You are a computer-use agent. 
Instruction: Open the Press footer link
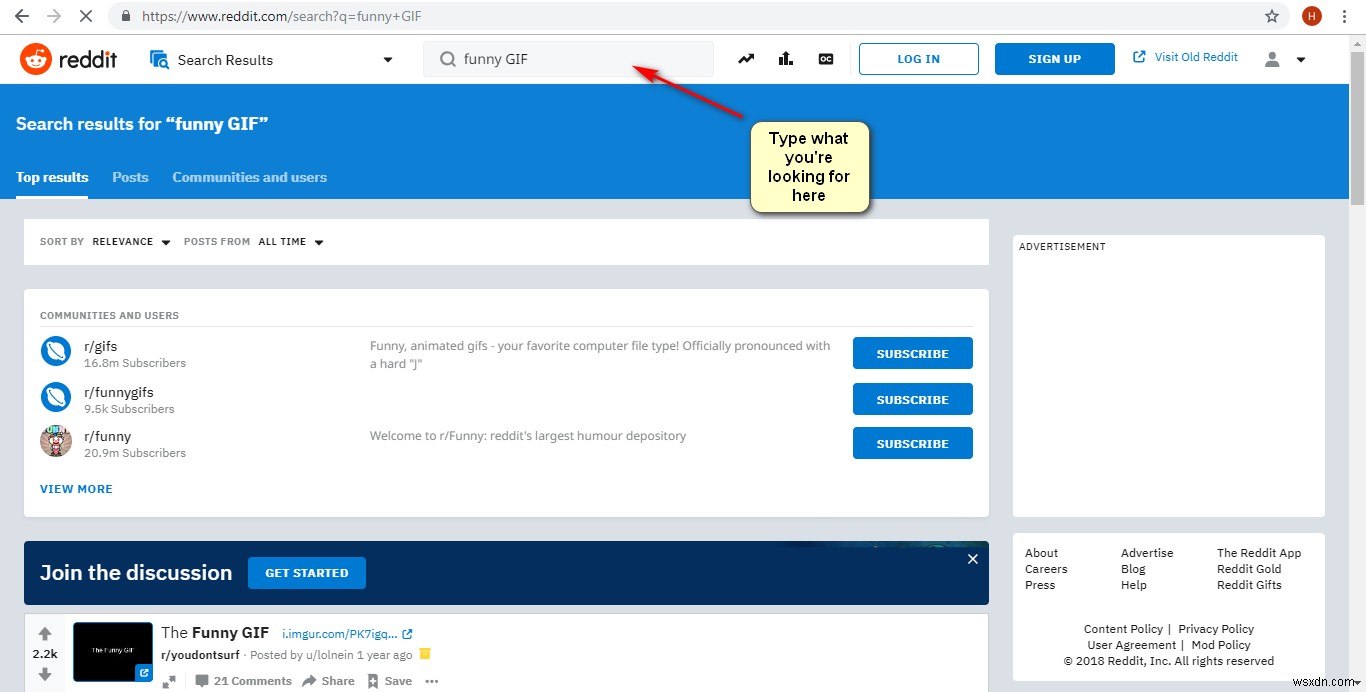click(x=1040, y=585)
